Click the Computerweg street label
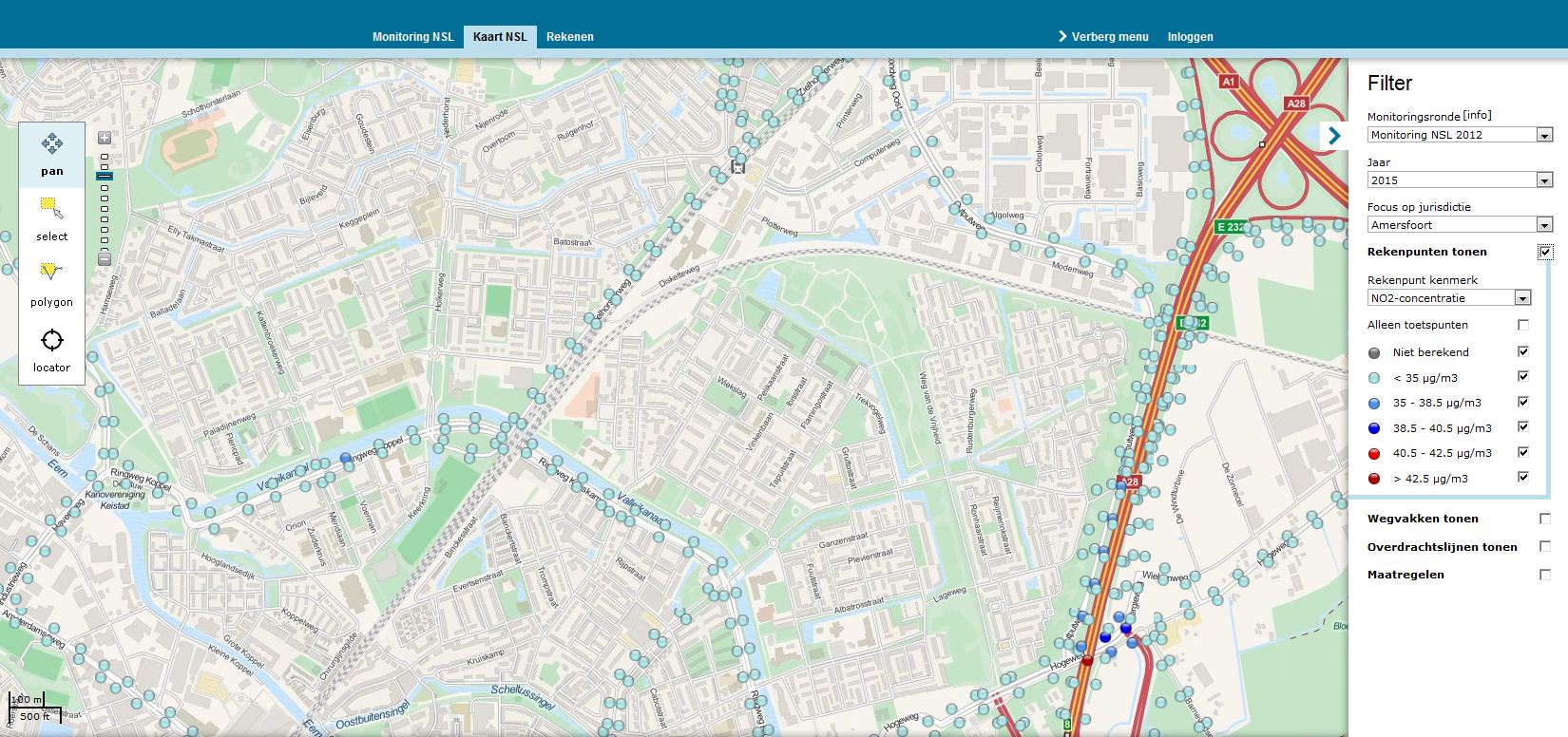 coord(876,154)
